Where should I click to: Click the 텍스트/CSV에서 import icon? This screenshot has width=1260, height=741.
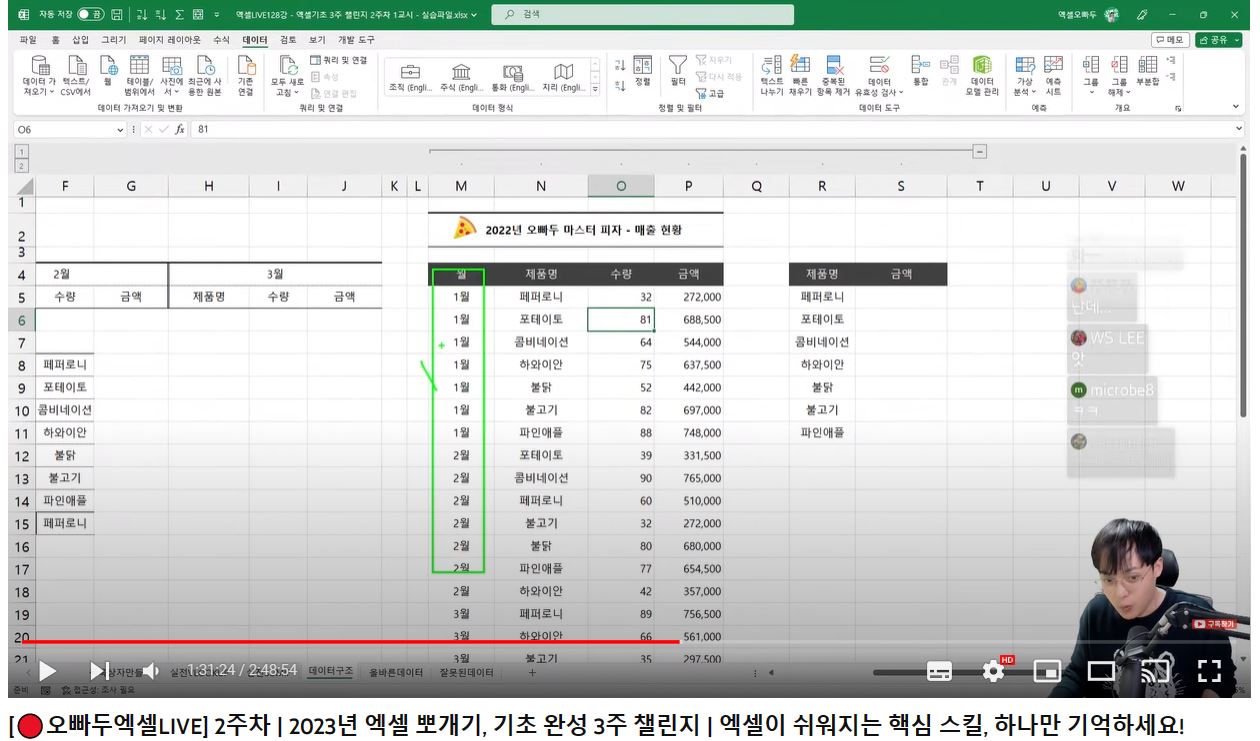click(x=76, y=75)
